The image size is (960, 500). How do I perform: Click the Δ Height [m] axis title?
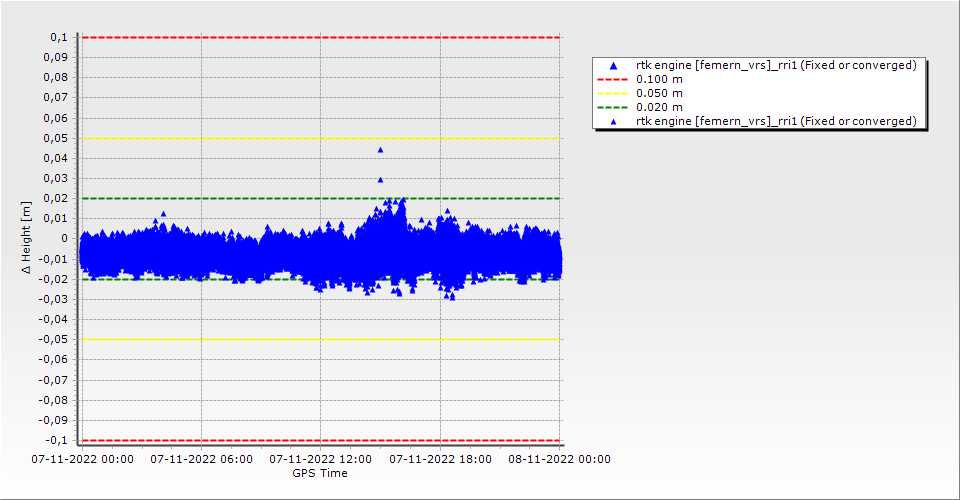click(x=27, y=238)
